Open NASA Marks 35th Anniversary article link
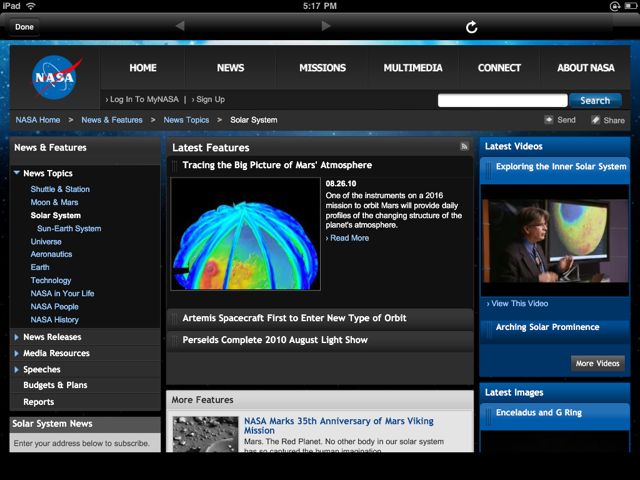 (x=338, y=425)
